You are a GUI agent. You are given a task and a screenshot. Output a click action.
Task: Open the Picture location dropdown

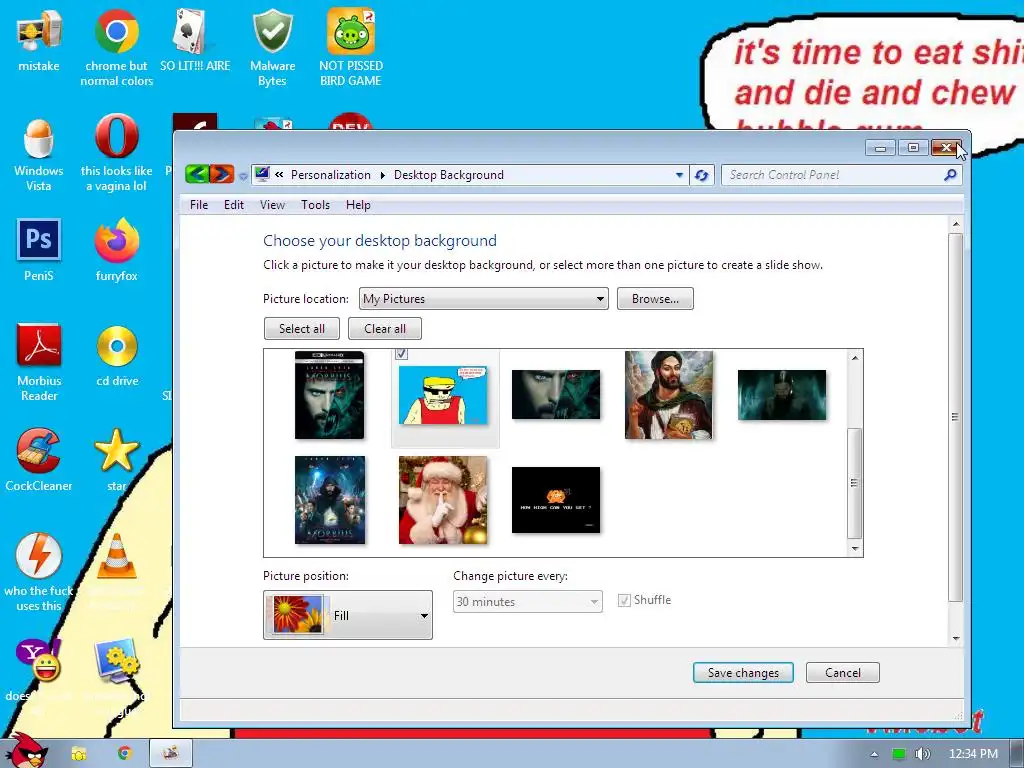484,298
